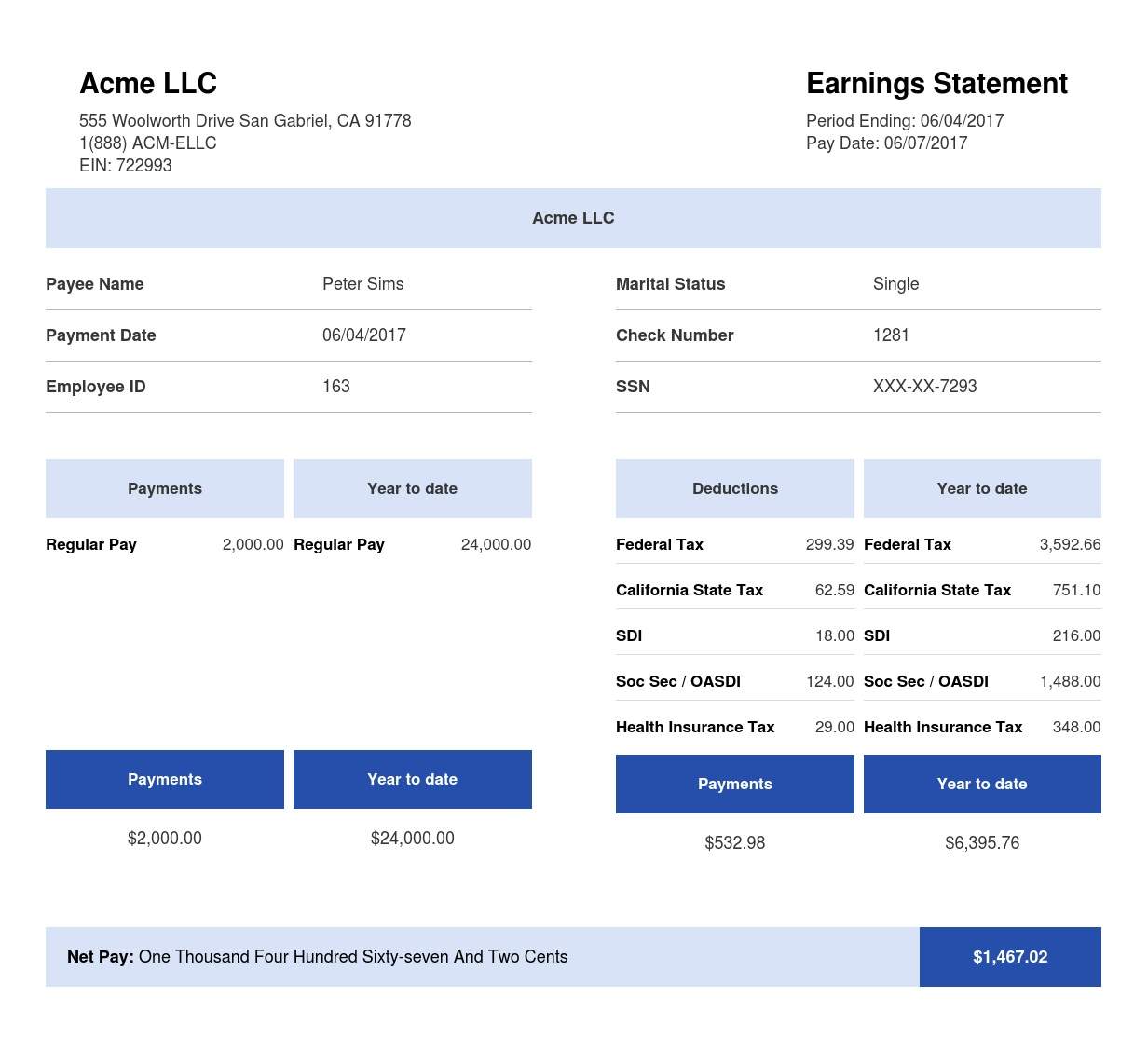Screen dimensions: 1148x1052
Task: Select the Deductions section header
Action: (x=735, y=488)
